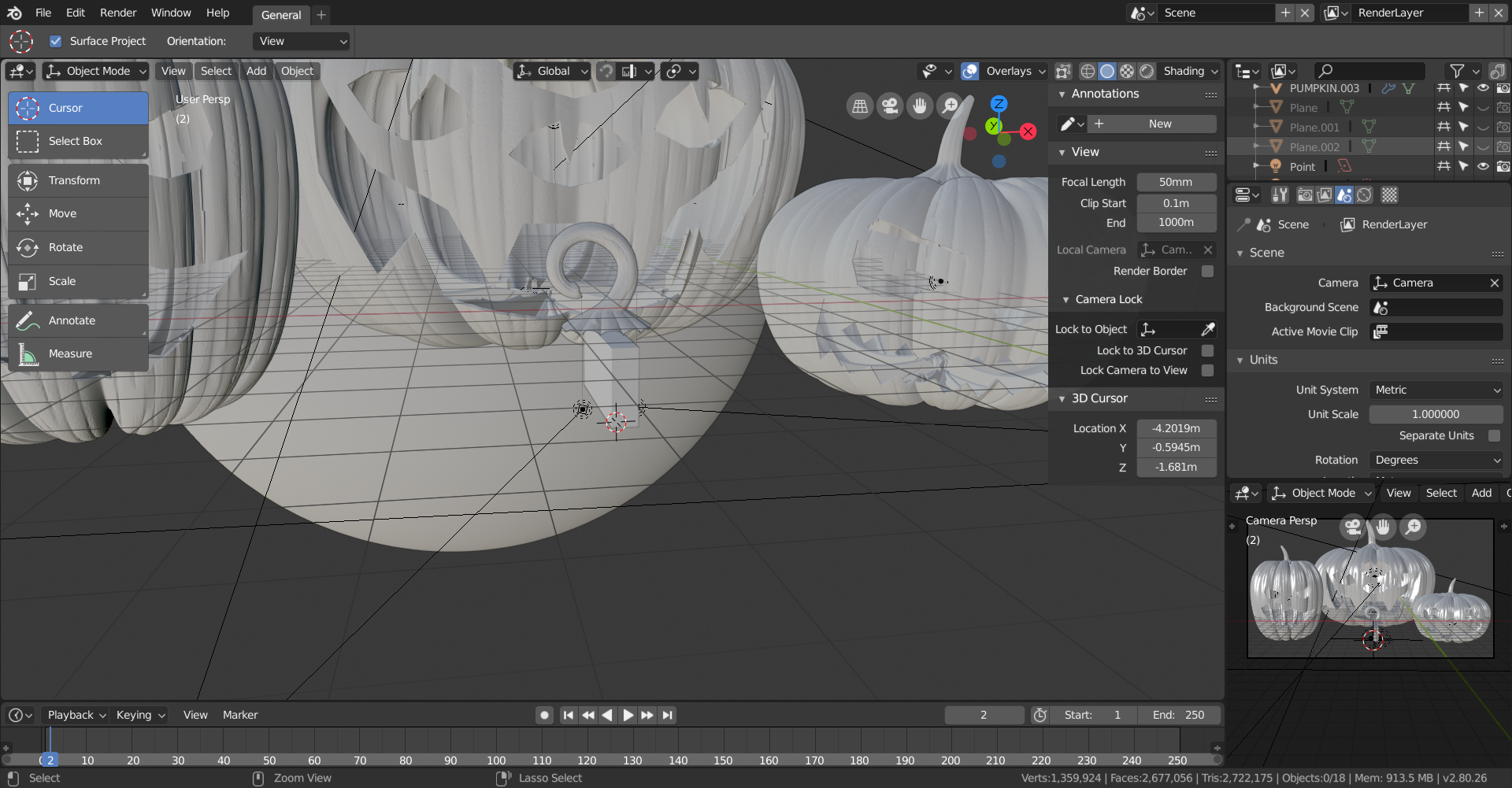
Task: Toggle the Surface Project checkbox
Action: tap(55, 41)
